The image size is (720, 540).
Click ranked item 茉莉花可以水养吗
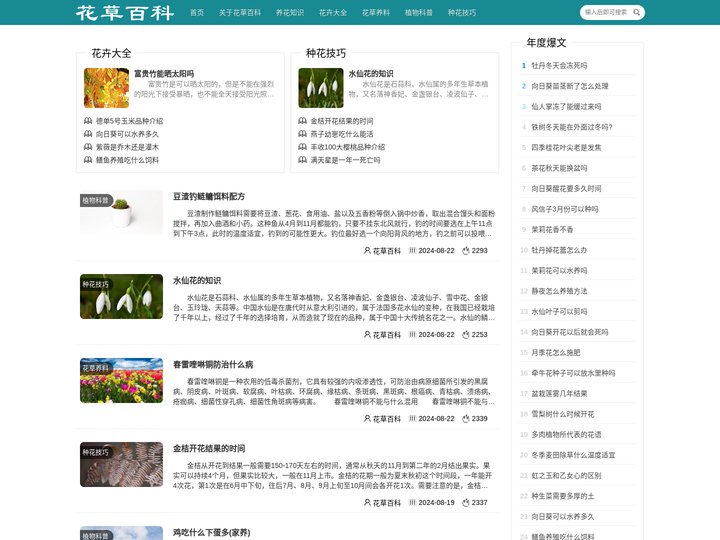[559, 270]
